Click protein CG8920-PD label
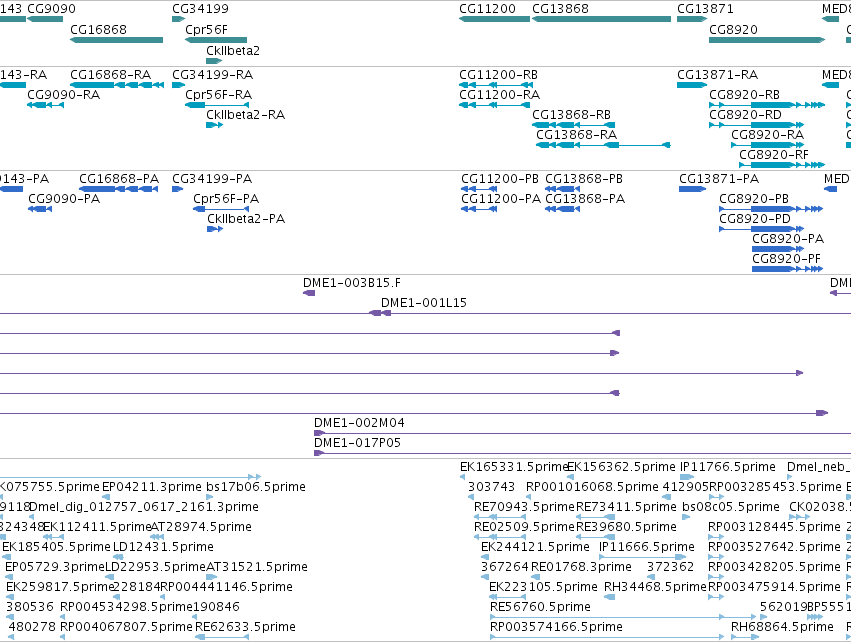851x642 pixels. tap(755, 219)
